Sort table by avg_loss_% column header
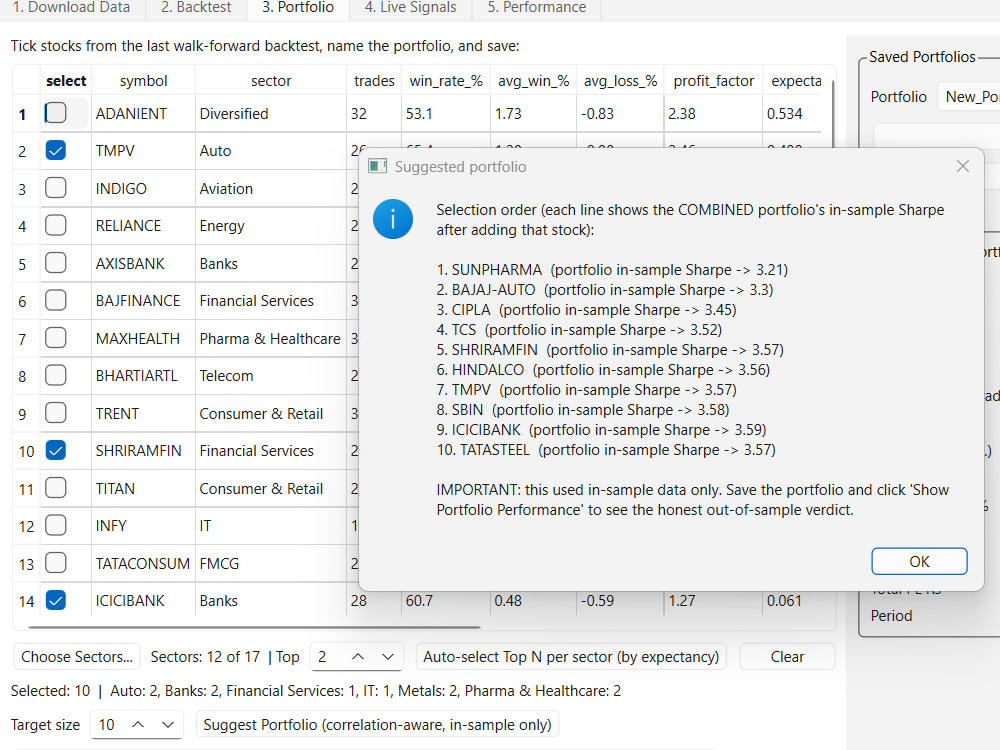 [x=620, y=81]
